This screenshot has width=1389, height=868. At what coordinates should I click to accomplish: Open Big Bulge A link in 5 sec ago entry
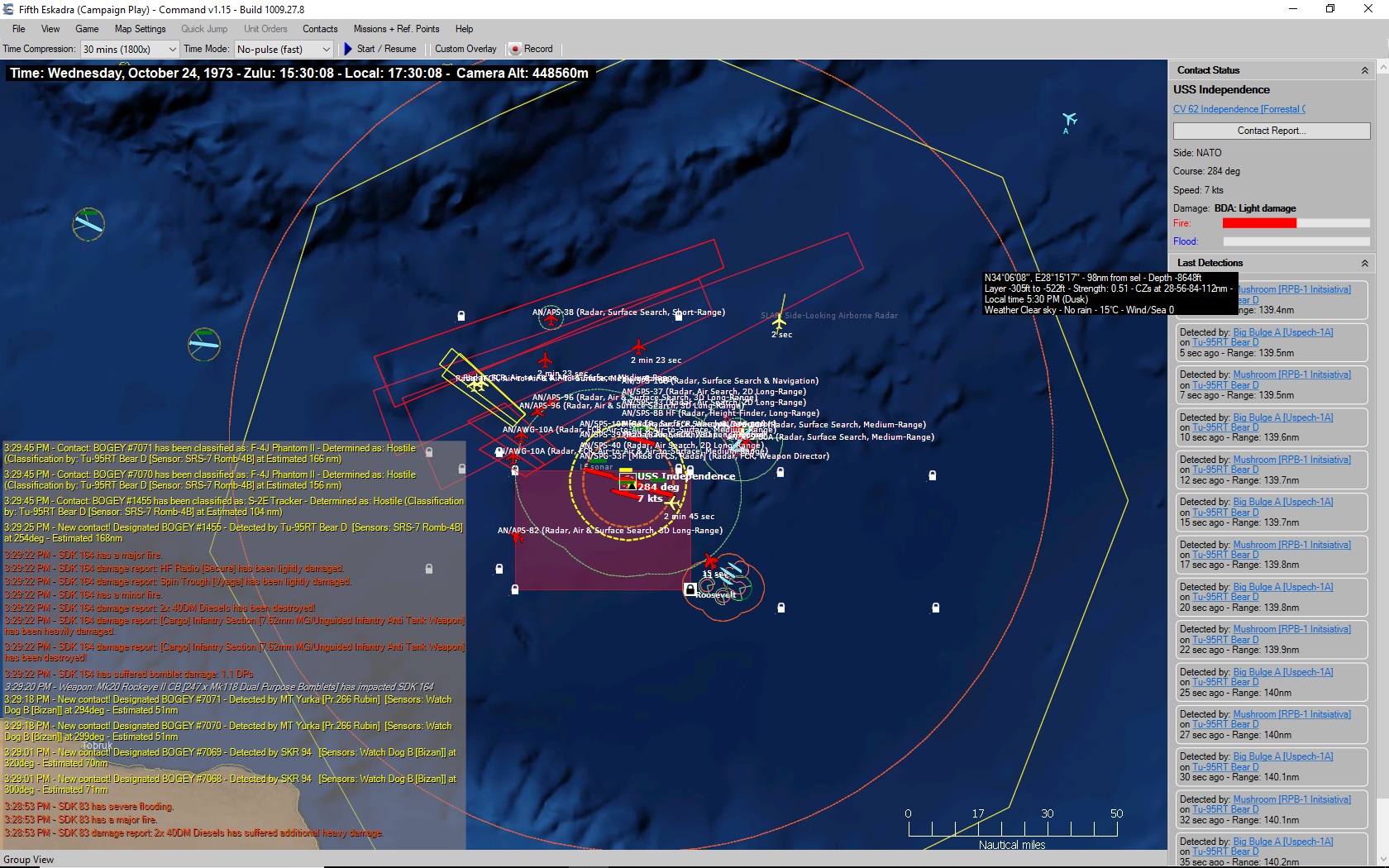[1282, 332]
